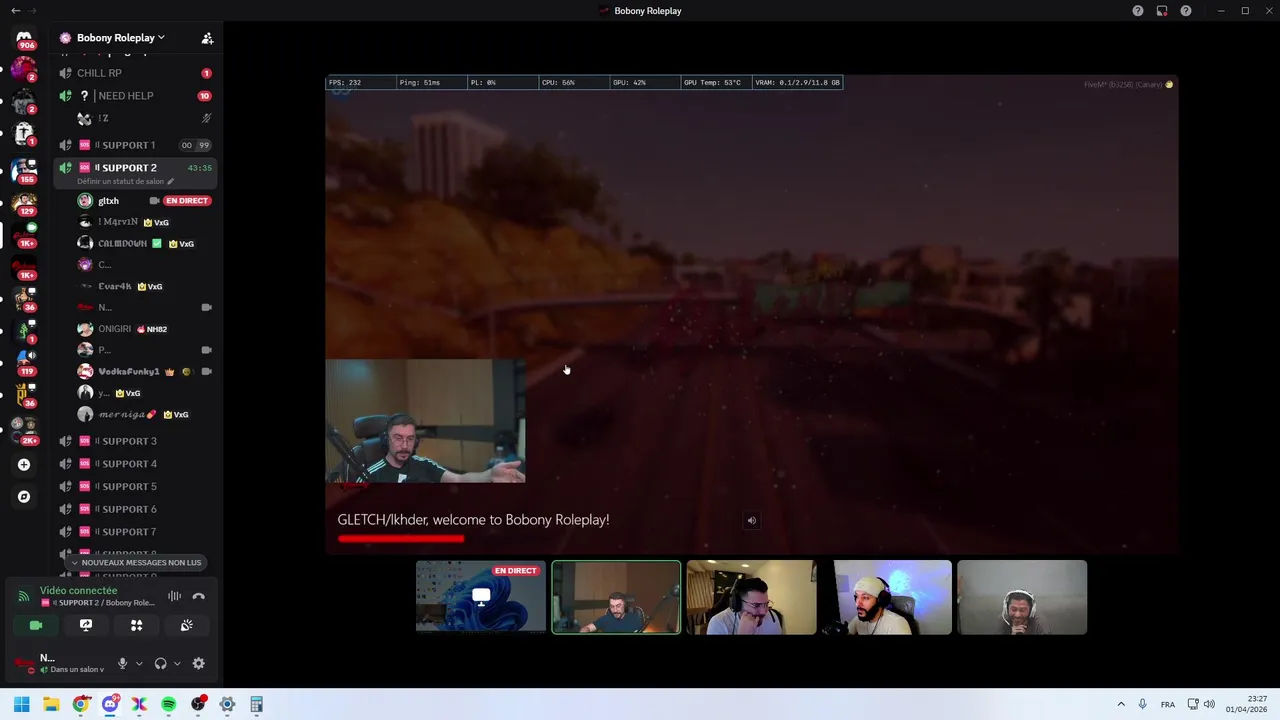Click 'Définir un statut de salon' link
The height and width of the screenshot is (720, 1280).
coord(125,182)
